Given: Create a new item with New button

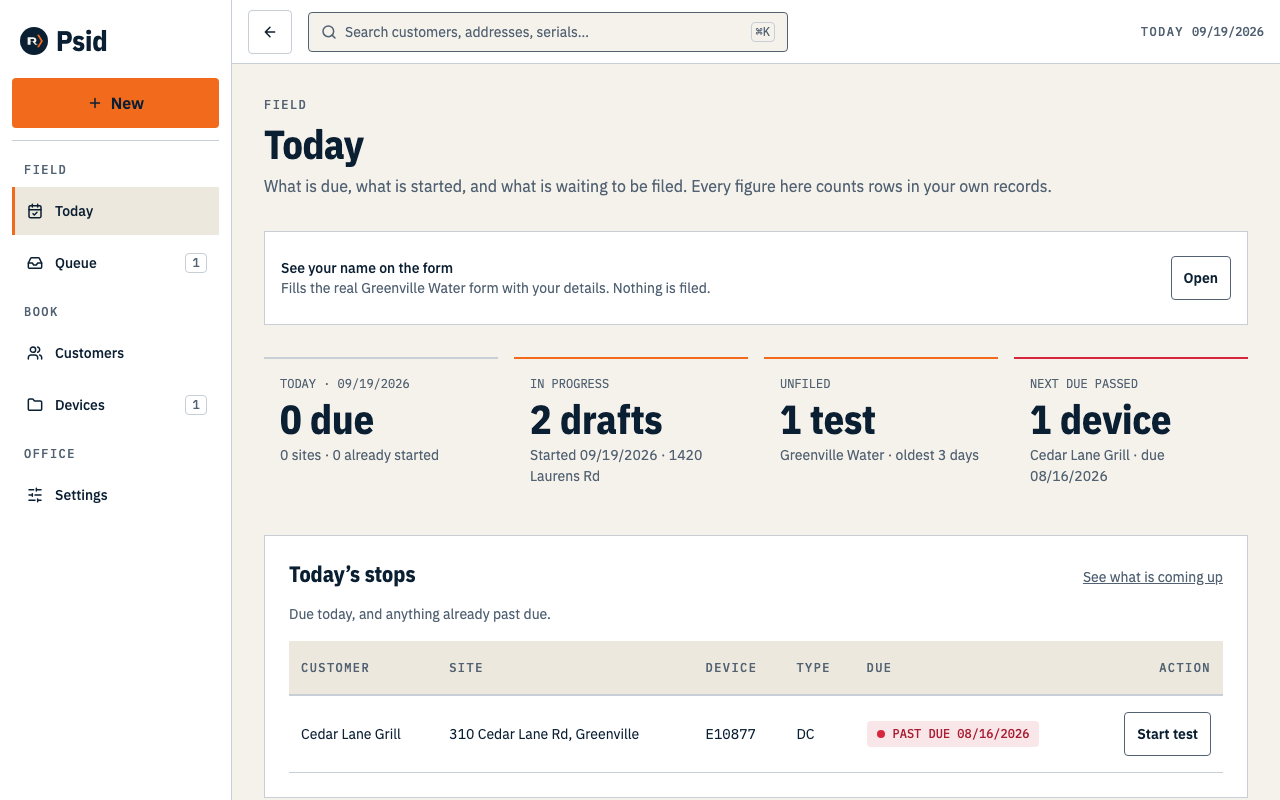Looking at the screenshot, I should (115, 103).
